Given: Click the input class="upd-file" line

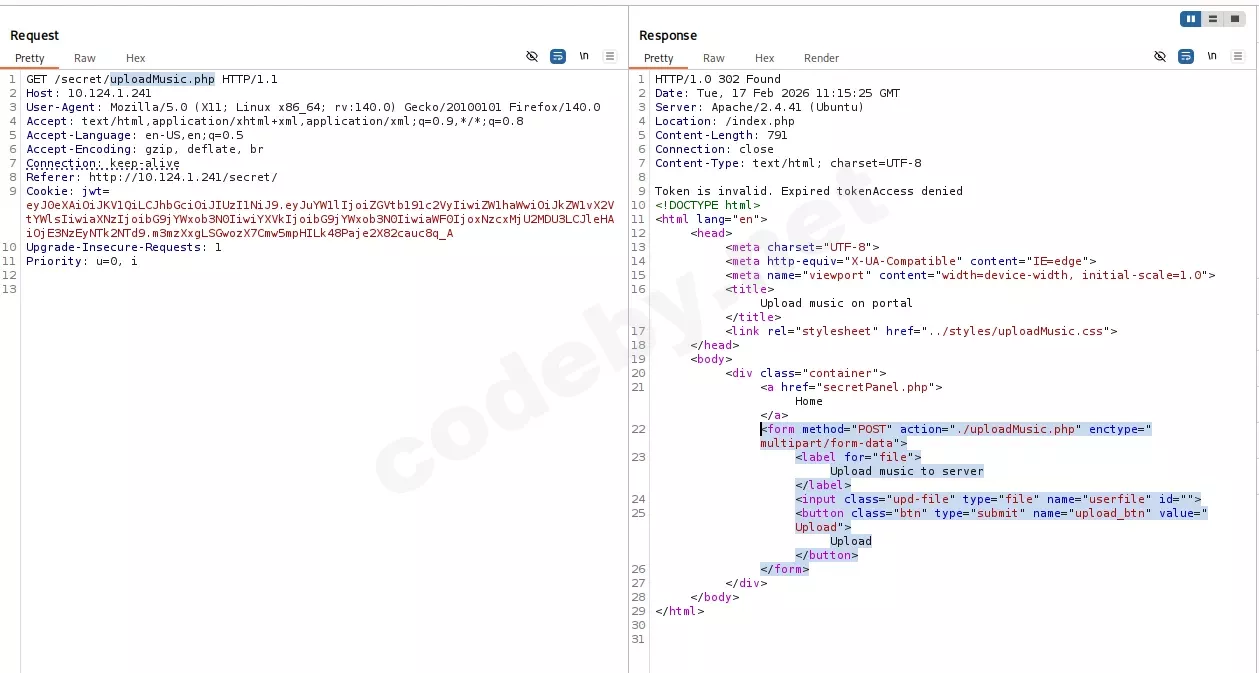Looking at the screenshot, I should (998, 499).
